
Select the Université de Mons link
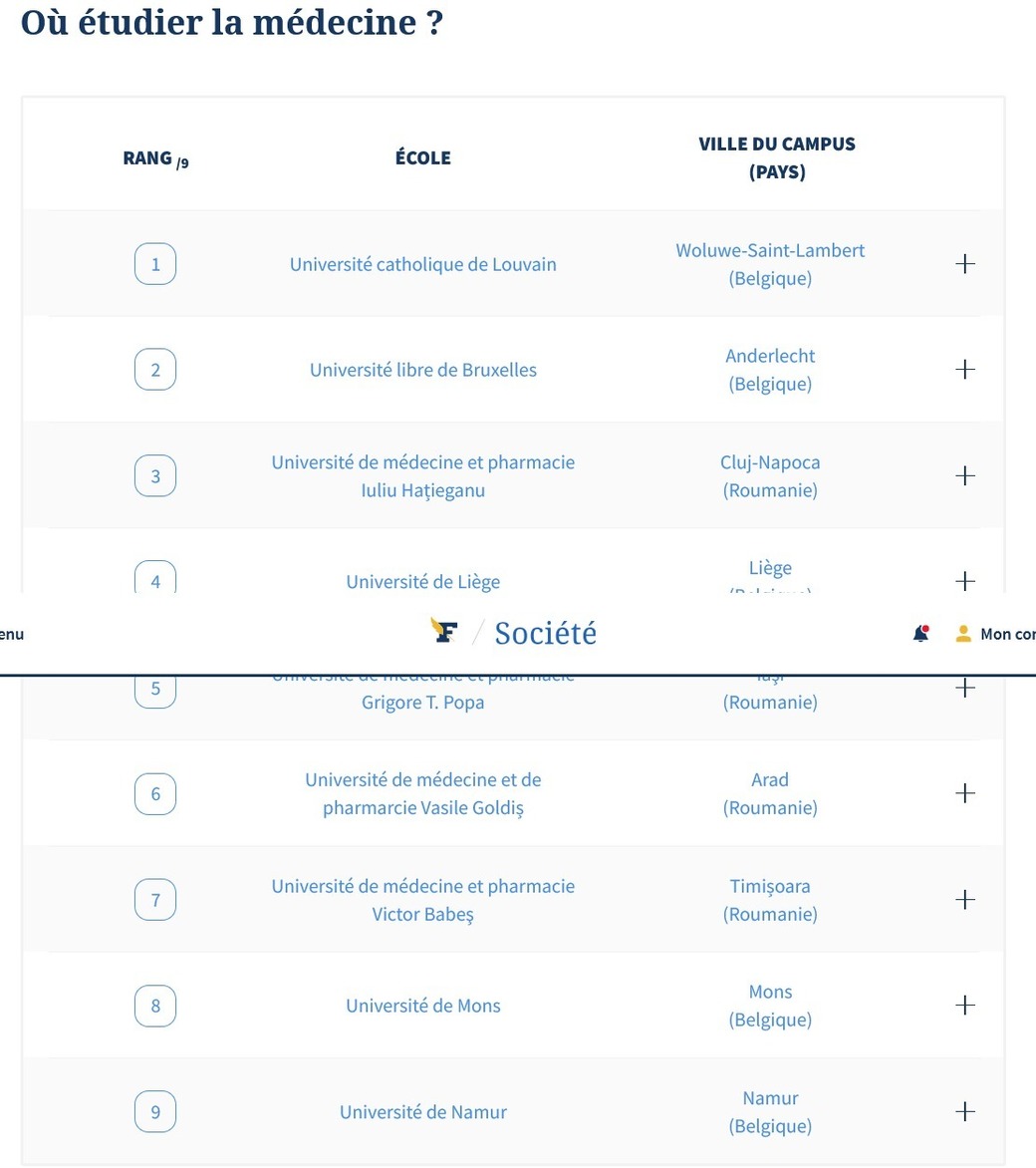point(422,1007)
